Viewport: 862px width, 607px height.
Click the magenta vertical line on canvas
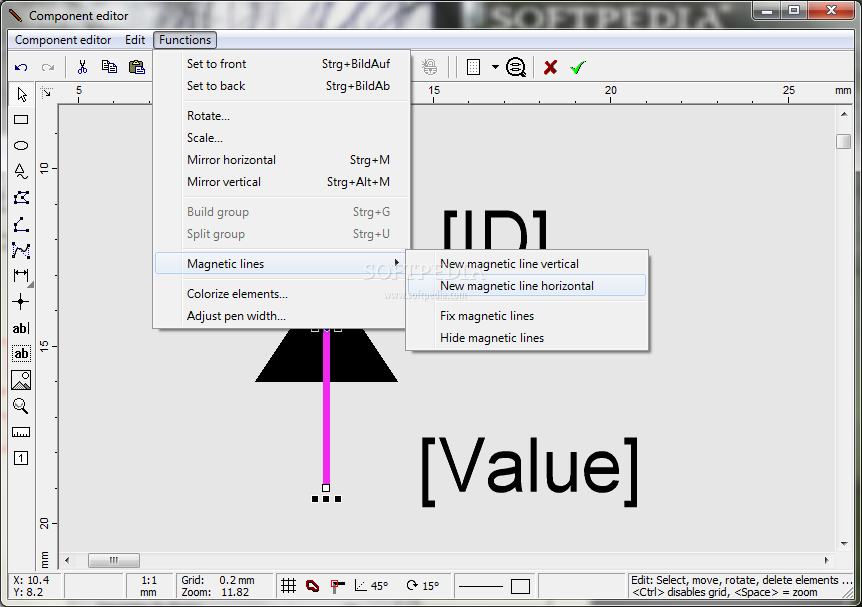[326, 407]
